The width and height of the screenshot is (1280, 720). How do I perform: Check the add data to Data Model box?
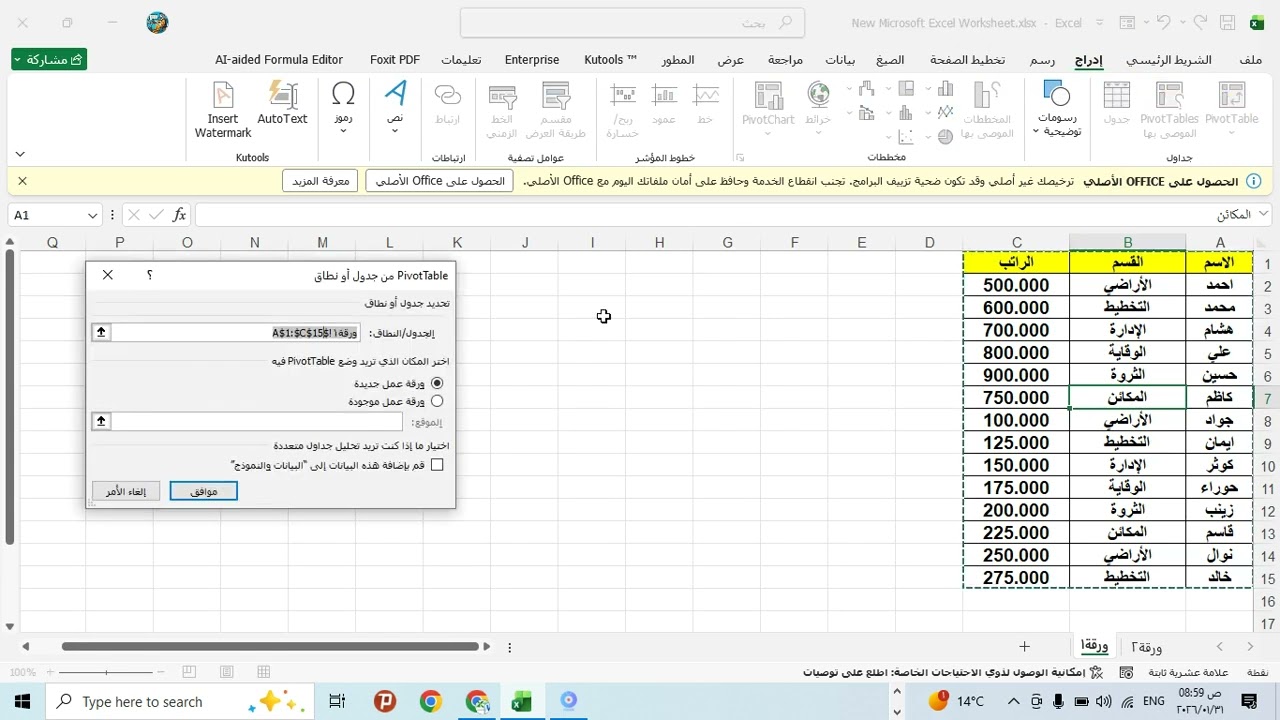pyautogui.click(x=437, y=465)
